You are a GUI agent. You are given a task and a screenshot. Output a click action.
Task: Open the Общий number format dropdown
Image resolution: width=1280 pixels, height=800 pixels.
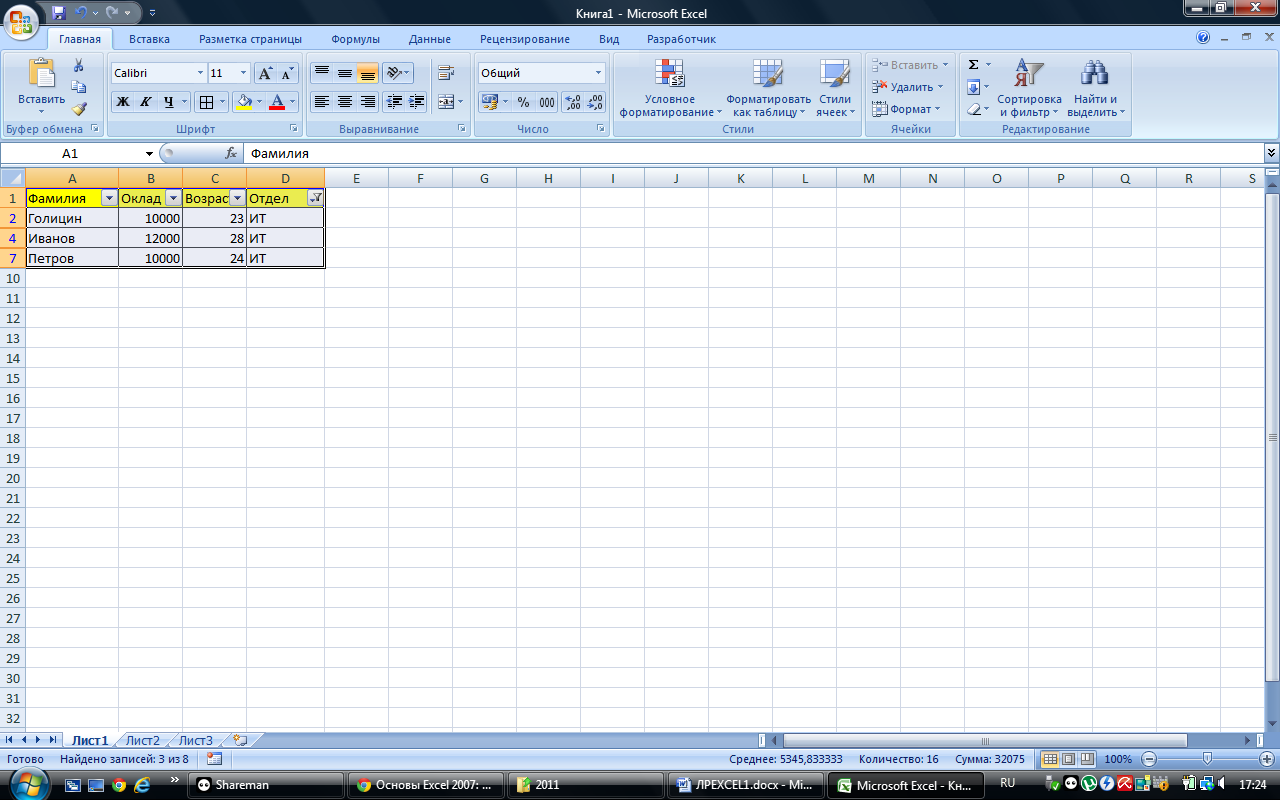pyautogui.click(x=599, y=73)
